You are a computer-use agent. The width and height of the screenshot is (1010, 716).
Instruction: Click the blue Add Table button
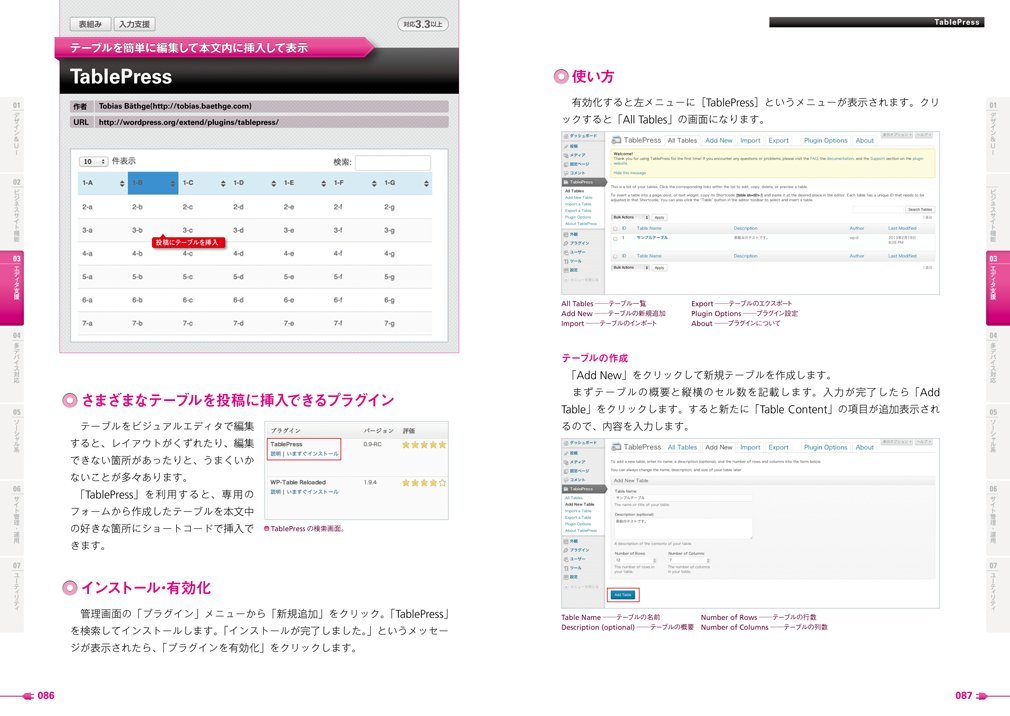(623, 595)
